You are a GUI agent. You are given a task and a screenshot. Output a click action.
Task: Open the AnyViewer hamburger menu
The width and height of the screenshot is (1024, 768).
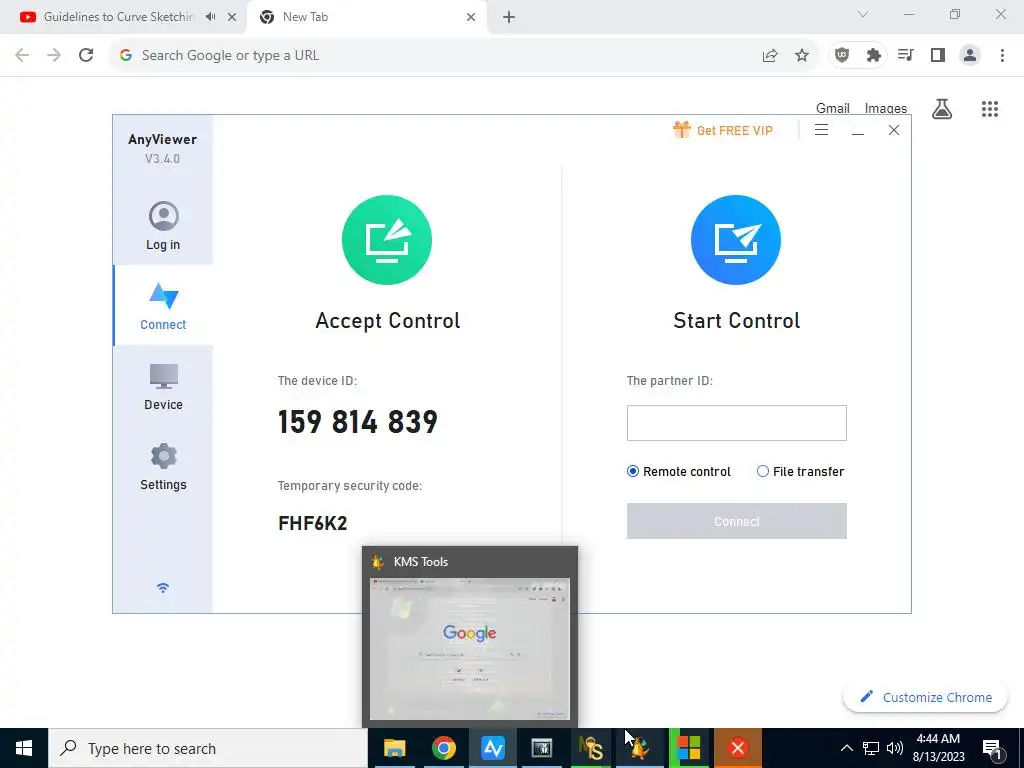tap(822, 130)
